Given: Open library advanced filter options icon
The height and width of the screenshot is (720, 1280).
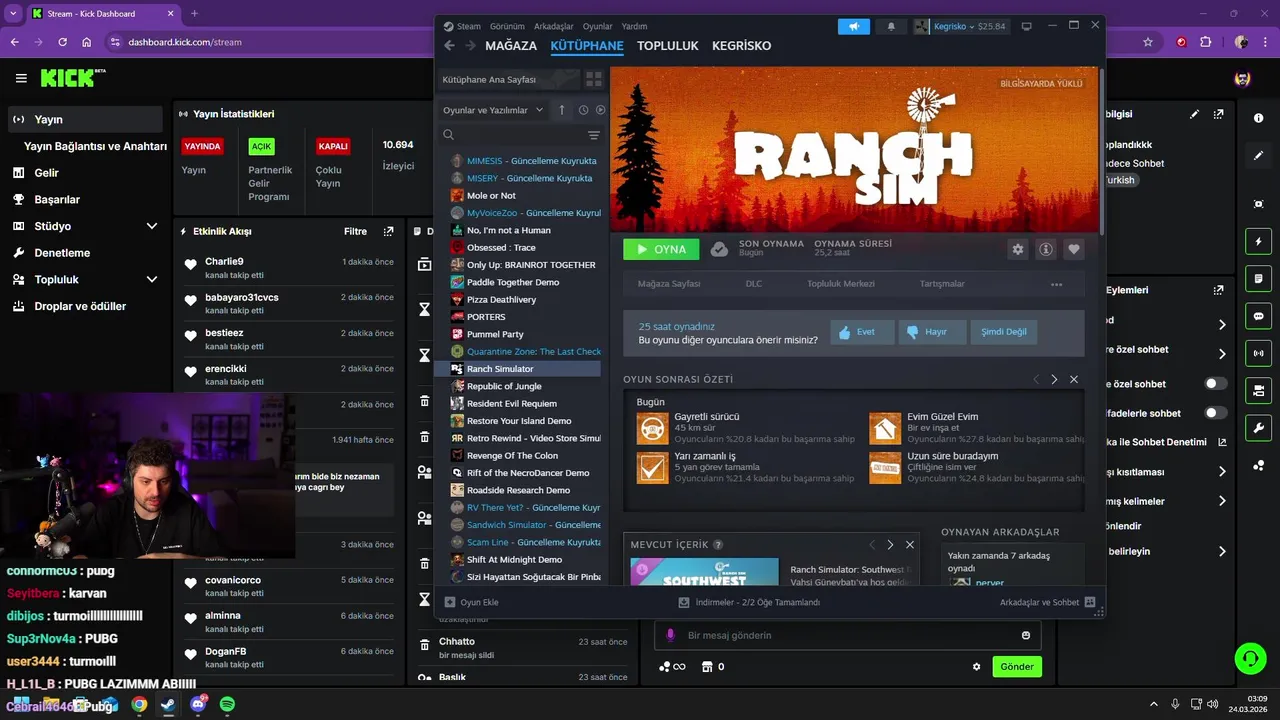Looking at the screenshot, I should pos(594,135).
